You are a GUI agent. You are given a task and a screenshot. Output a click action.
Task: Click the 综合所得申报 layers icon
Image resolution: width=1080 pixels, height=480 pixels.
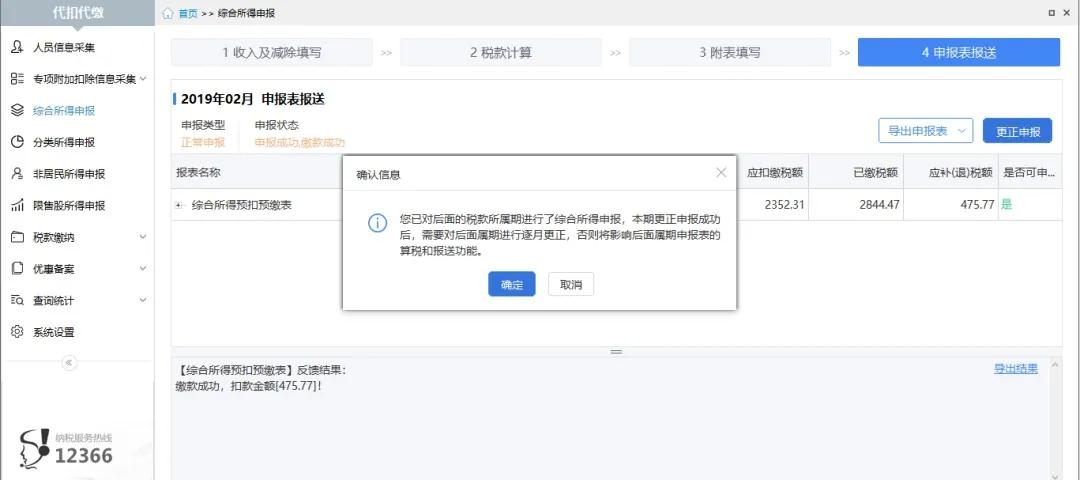coord(18,110)
